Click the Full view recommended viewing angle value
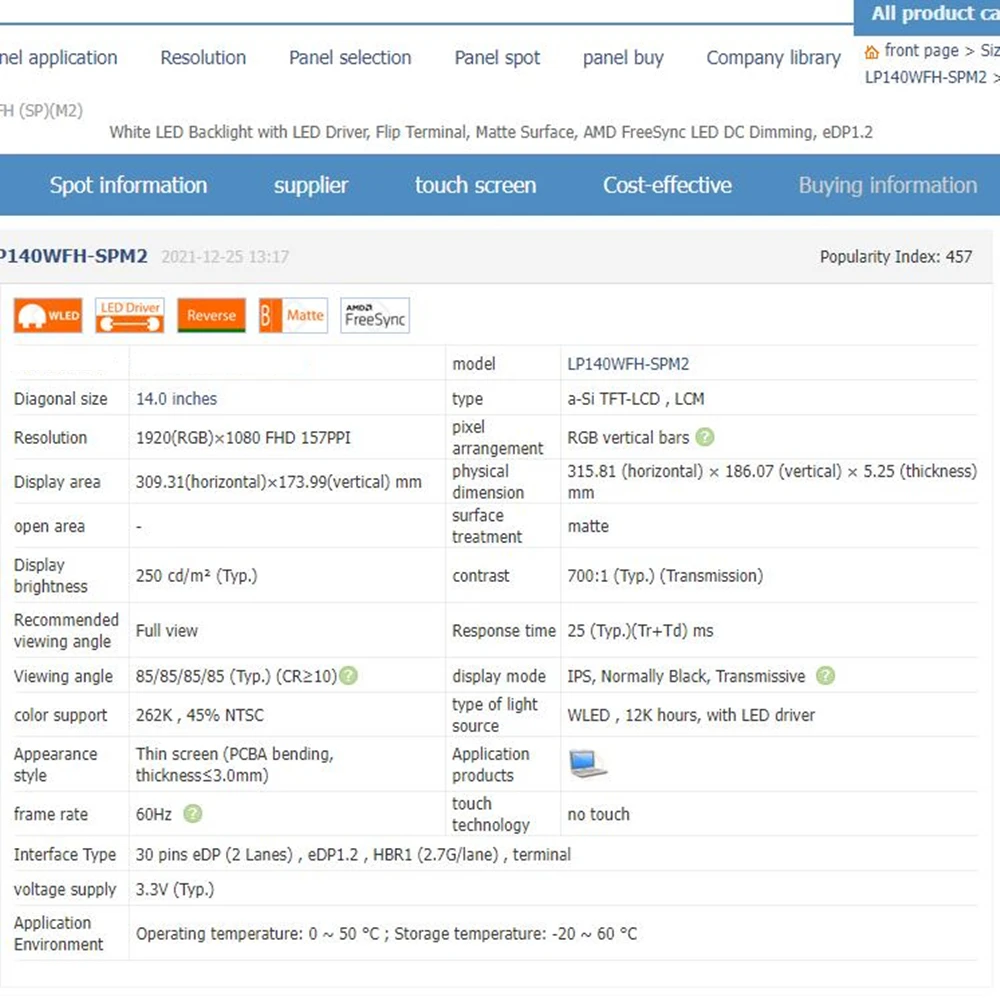The height and width of the screenshot is (1000, 1000). click(167, 630)
